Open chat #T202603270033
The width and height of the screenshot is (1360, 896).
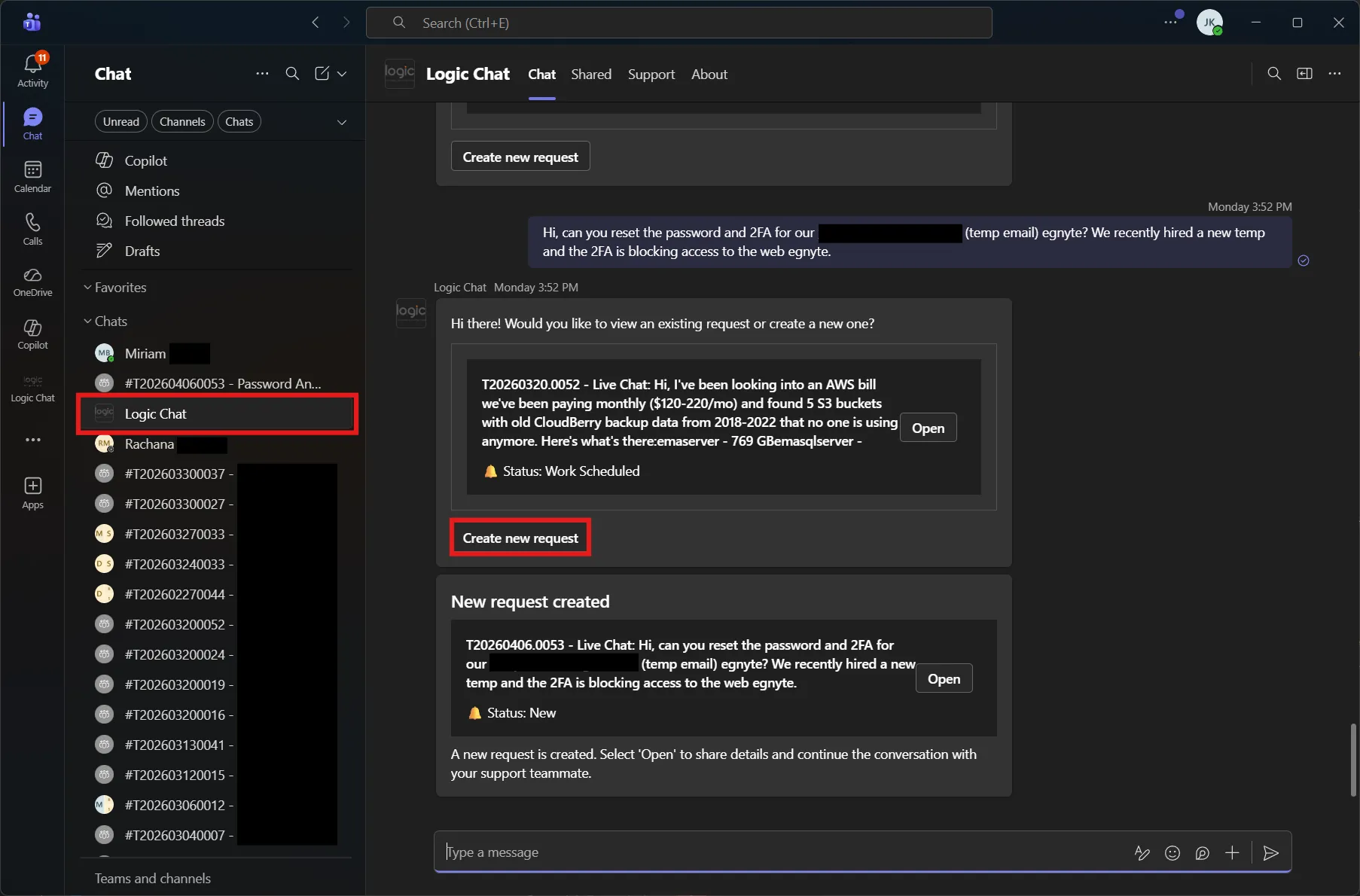[218, 534]
